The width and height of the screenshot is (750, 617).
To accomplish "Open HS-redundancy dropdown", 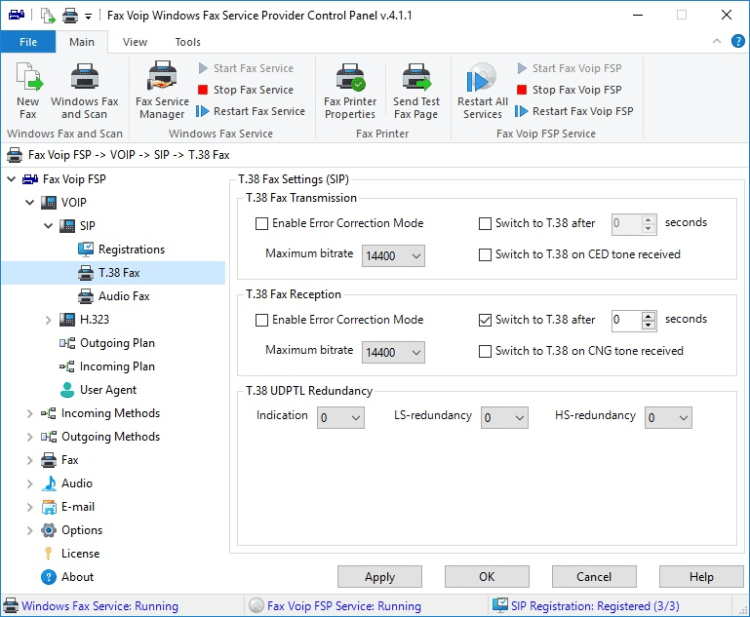I will [668, 418].
